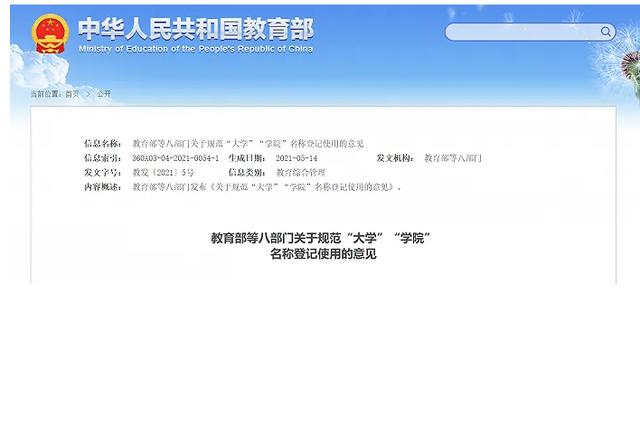Select the date 2021-05-14
The height and width of the screenshot is (427, 640).
coord(296,158)
